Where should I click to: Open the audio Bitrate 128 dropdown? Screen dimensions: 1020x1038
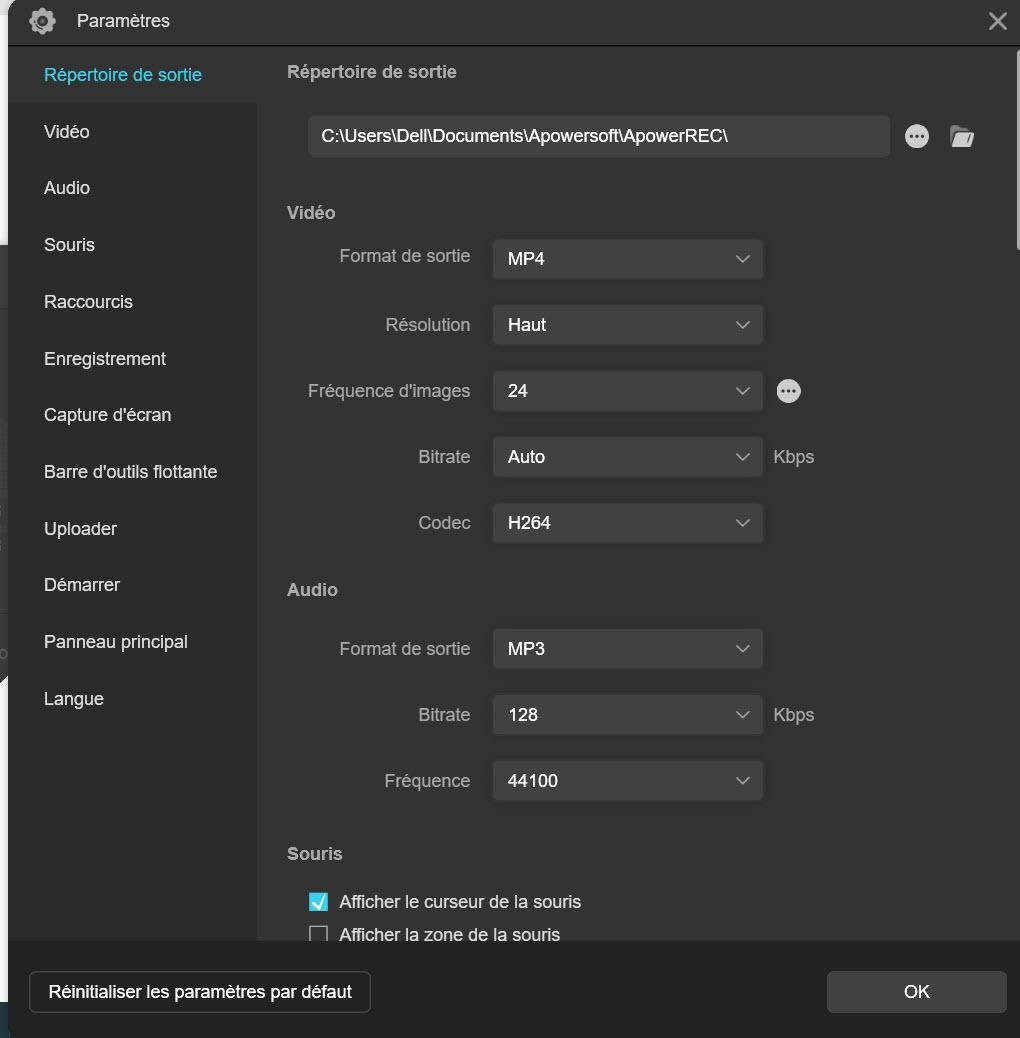tap(628, 715)
